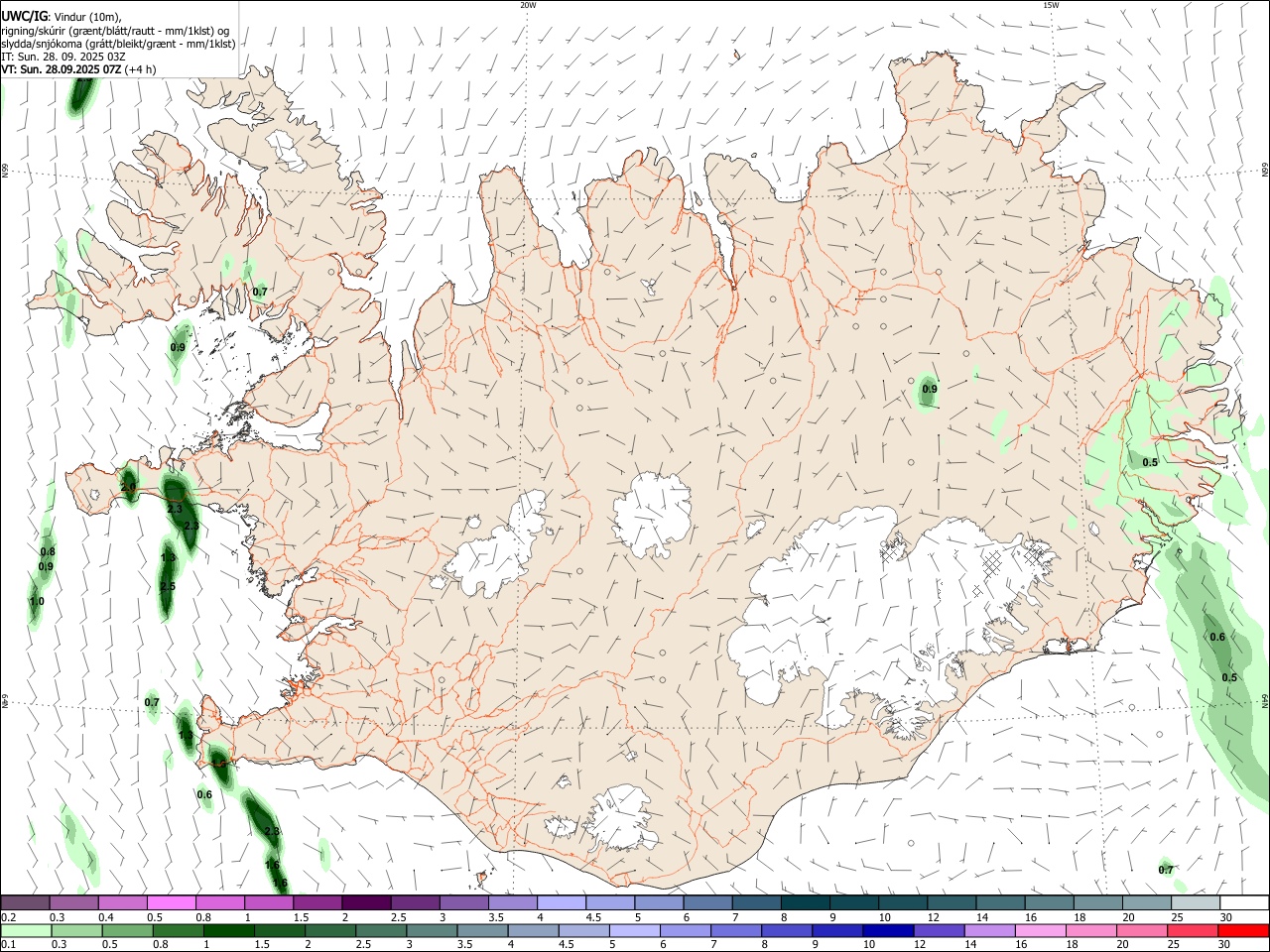The width and height of the screenshot is (1270, 952).
Task: Pick top legend swatch starting at 3.5
Action: [512, 902]
